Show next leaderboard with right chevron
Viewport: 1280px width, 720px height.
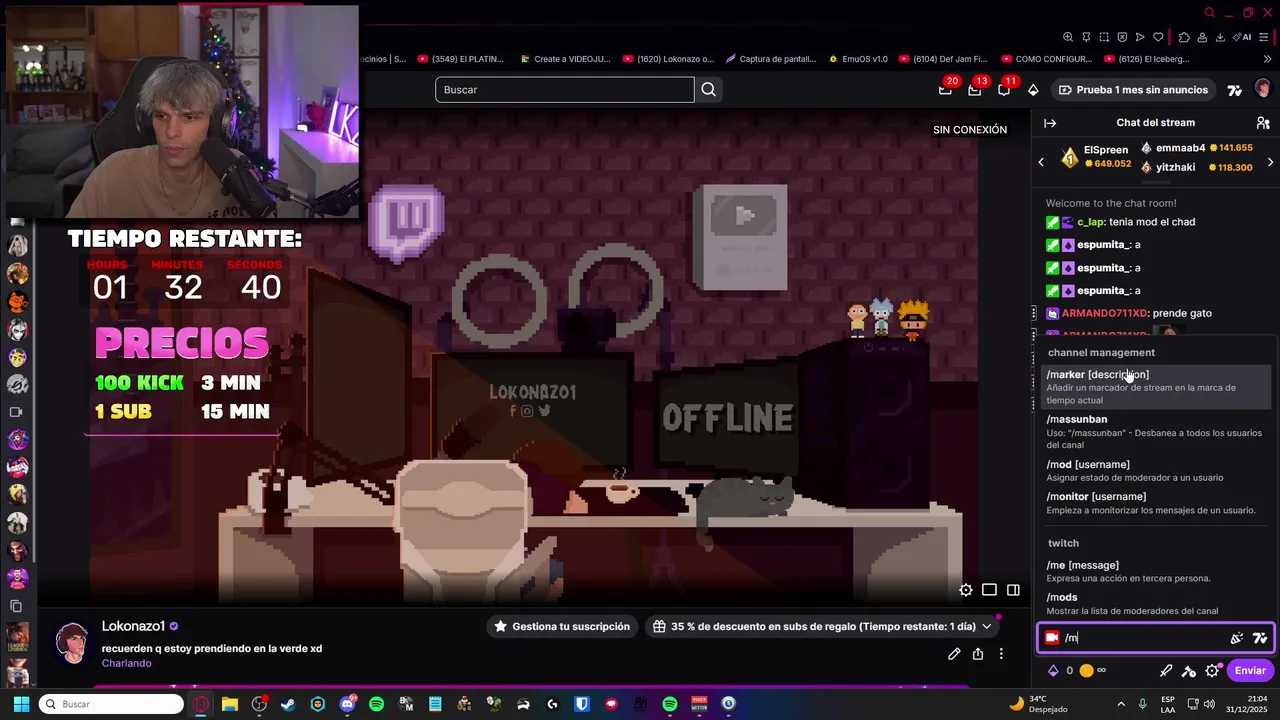1270,162
